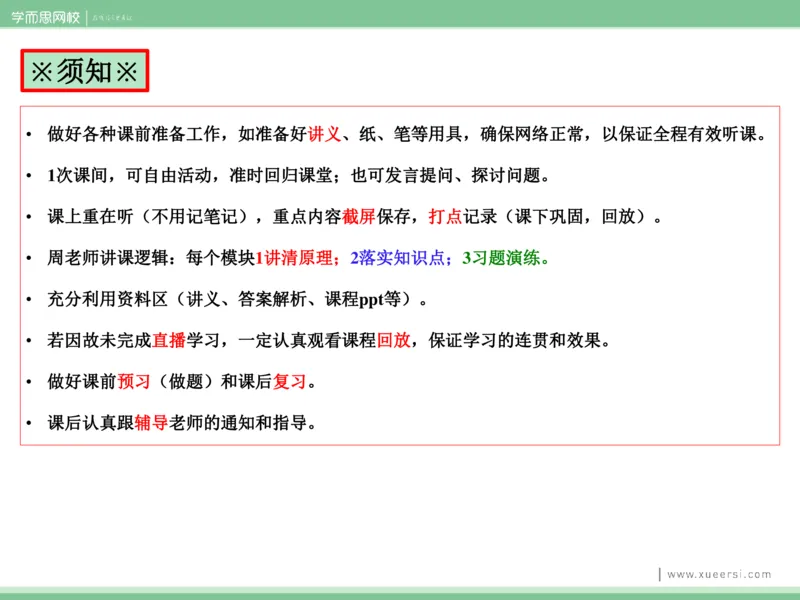Click the text 课上重在听

pyautogui.click(x=90, y=217)
